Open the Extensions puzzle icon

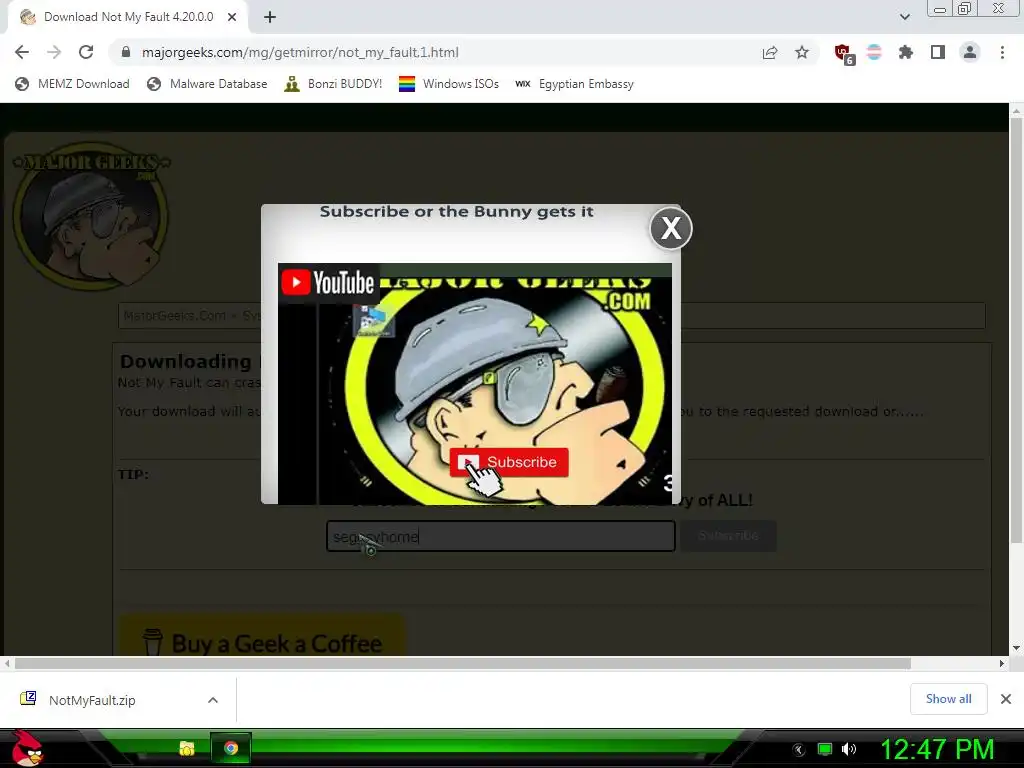click(906, 52)
